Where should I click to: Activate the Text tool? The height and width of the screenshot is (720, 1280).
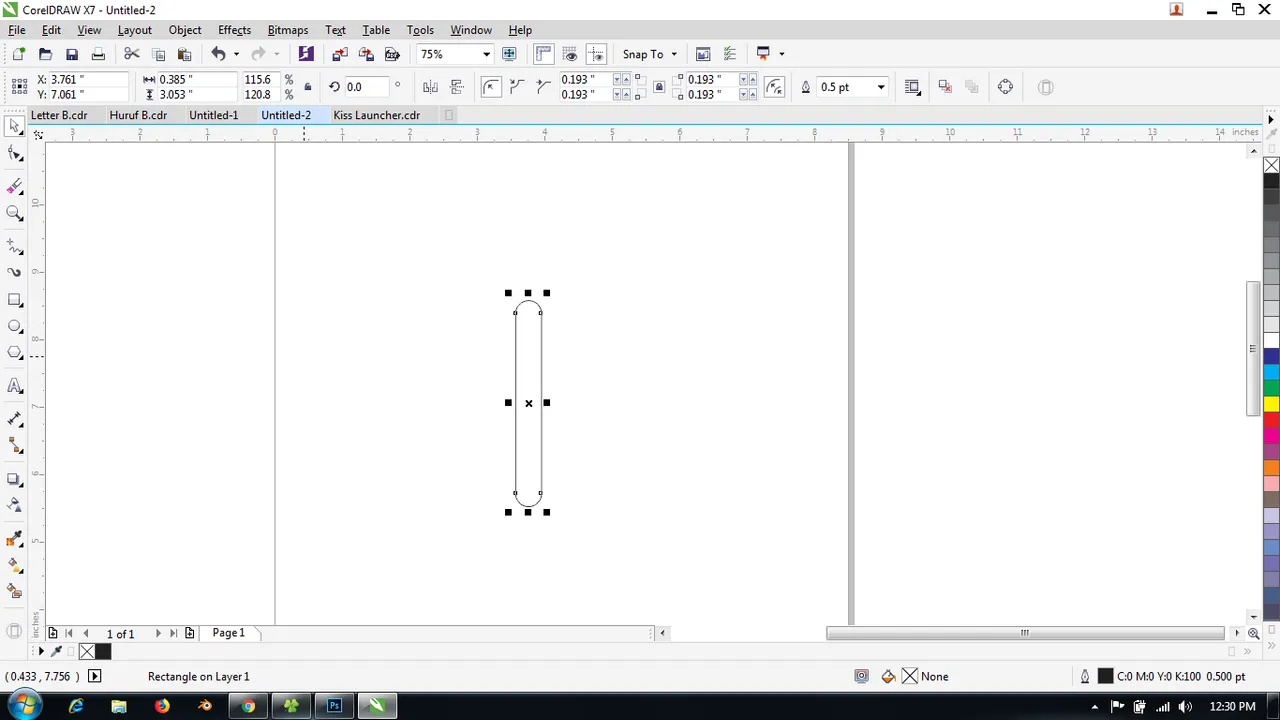coord(15,386)
